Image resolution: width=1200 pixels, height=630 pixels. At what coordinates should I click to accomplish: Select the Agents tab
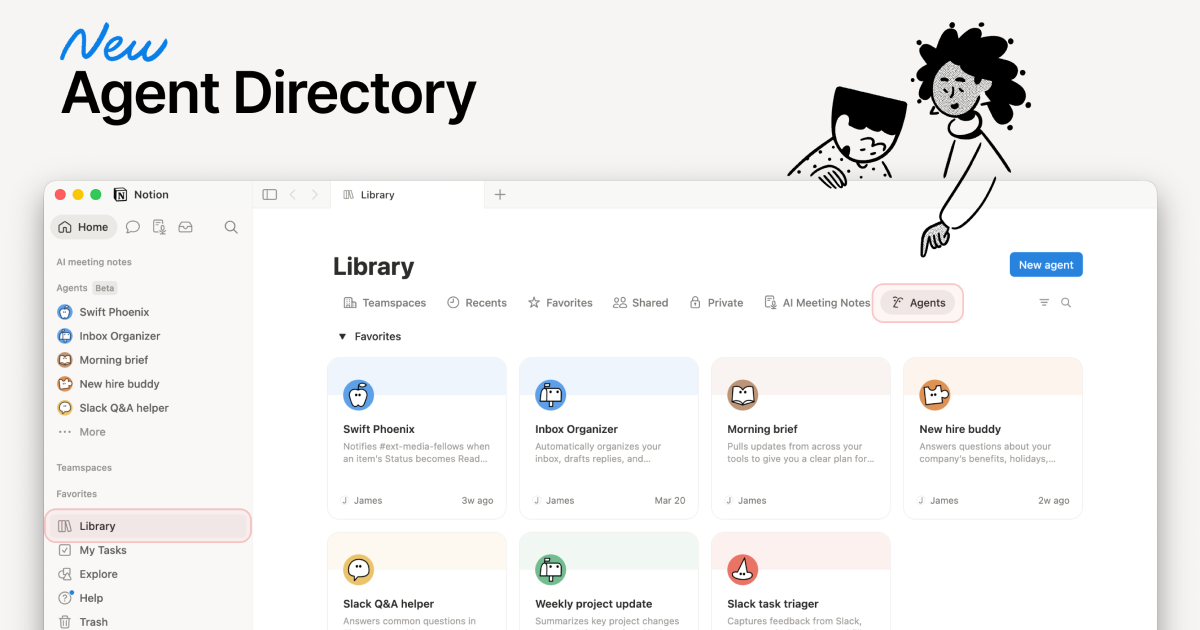point(918,303)
